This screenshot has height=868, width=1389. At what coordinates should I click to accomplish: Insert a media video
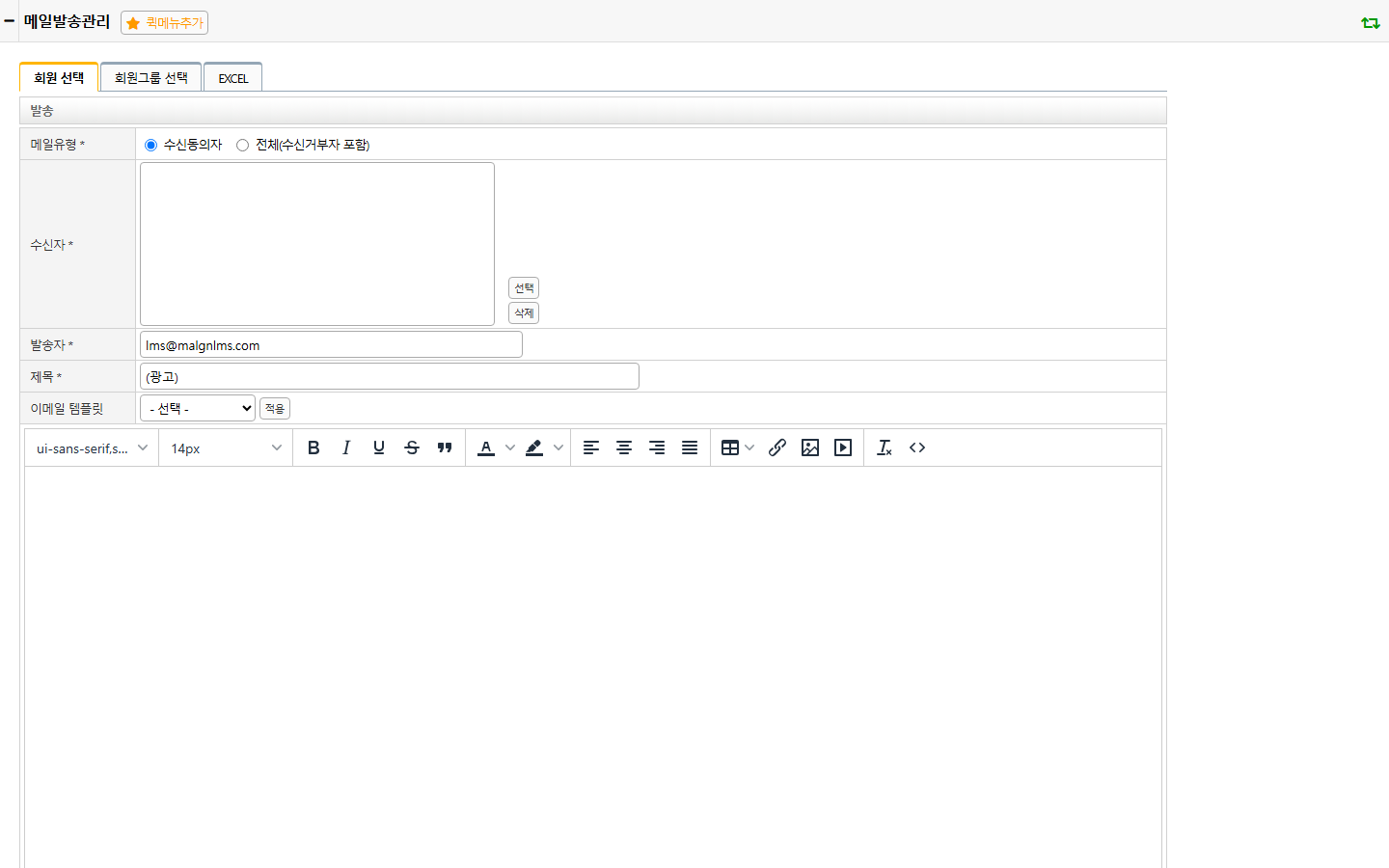click(843, 448)
